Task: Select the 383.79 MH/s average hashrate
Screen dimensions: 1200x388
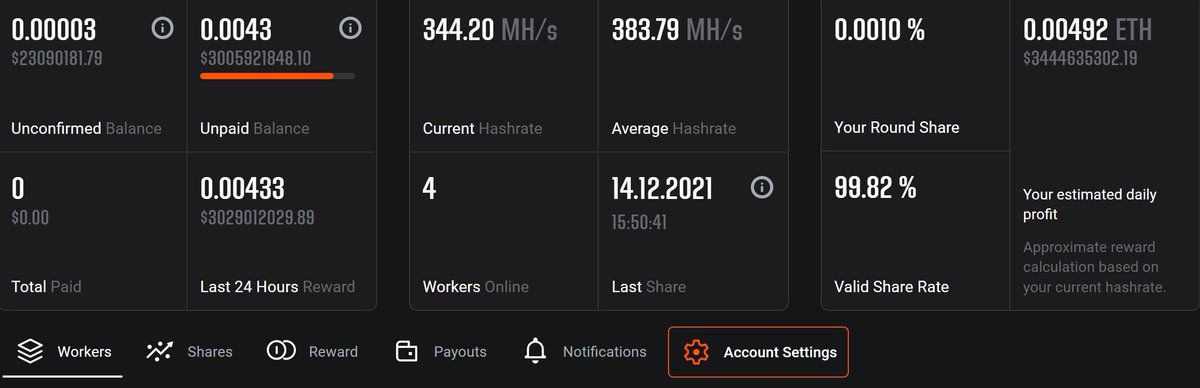Action: [677, 30]
